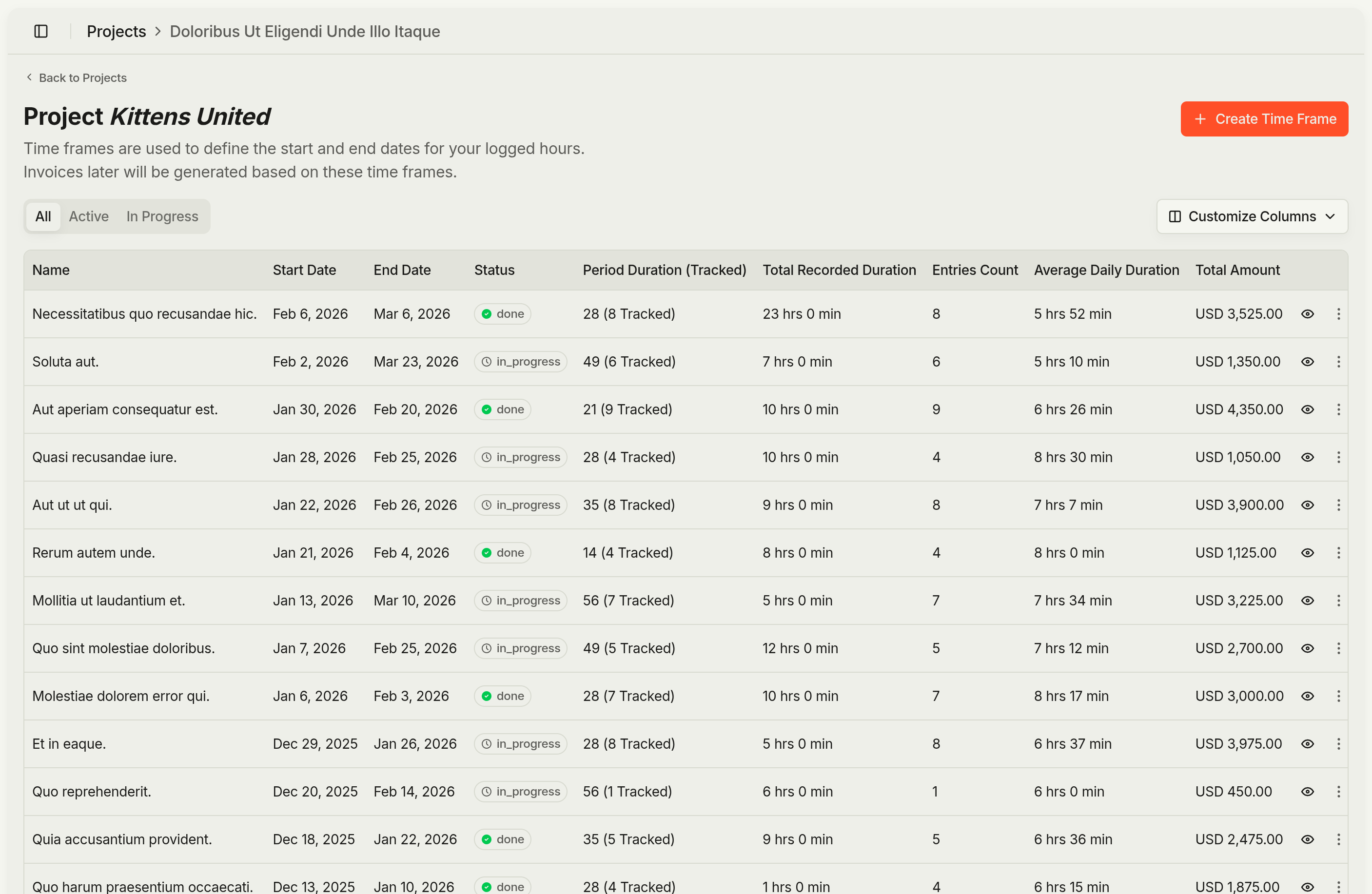Open three-dot menu for Et in eaque.
1372x894 pixels.
tap(1338, 743)
